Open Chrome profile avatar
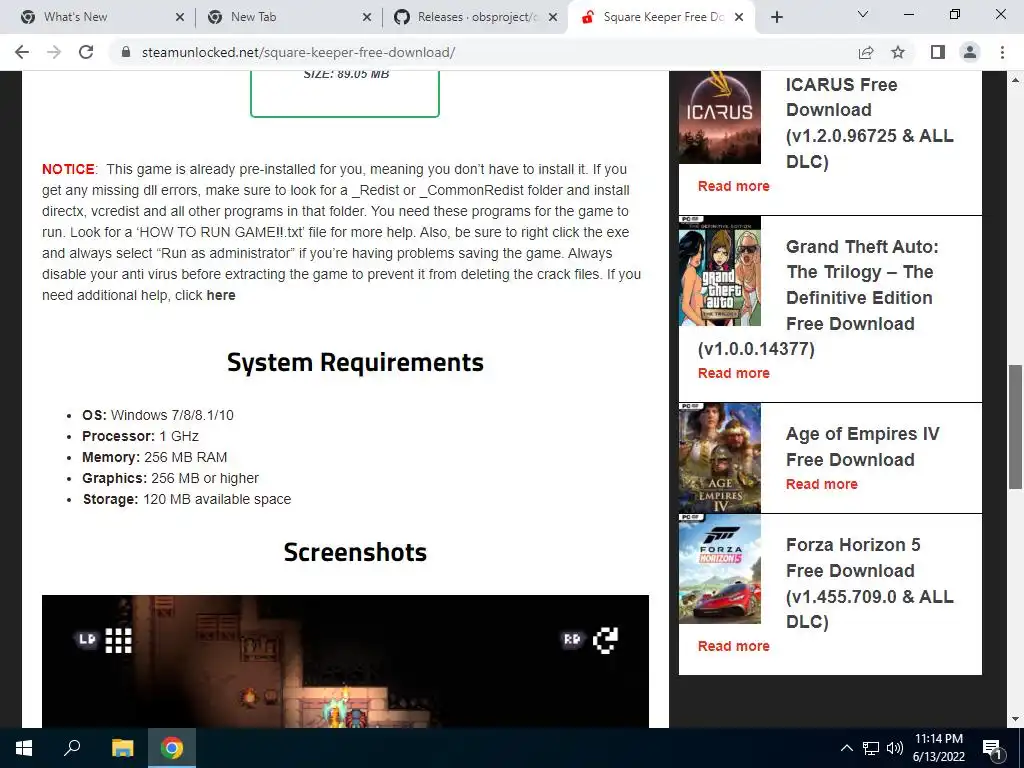The width and height of the screenshot is (1024, 768). 970,52
